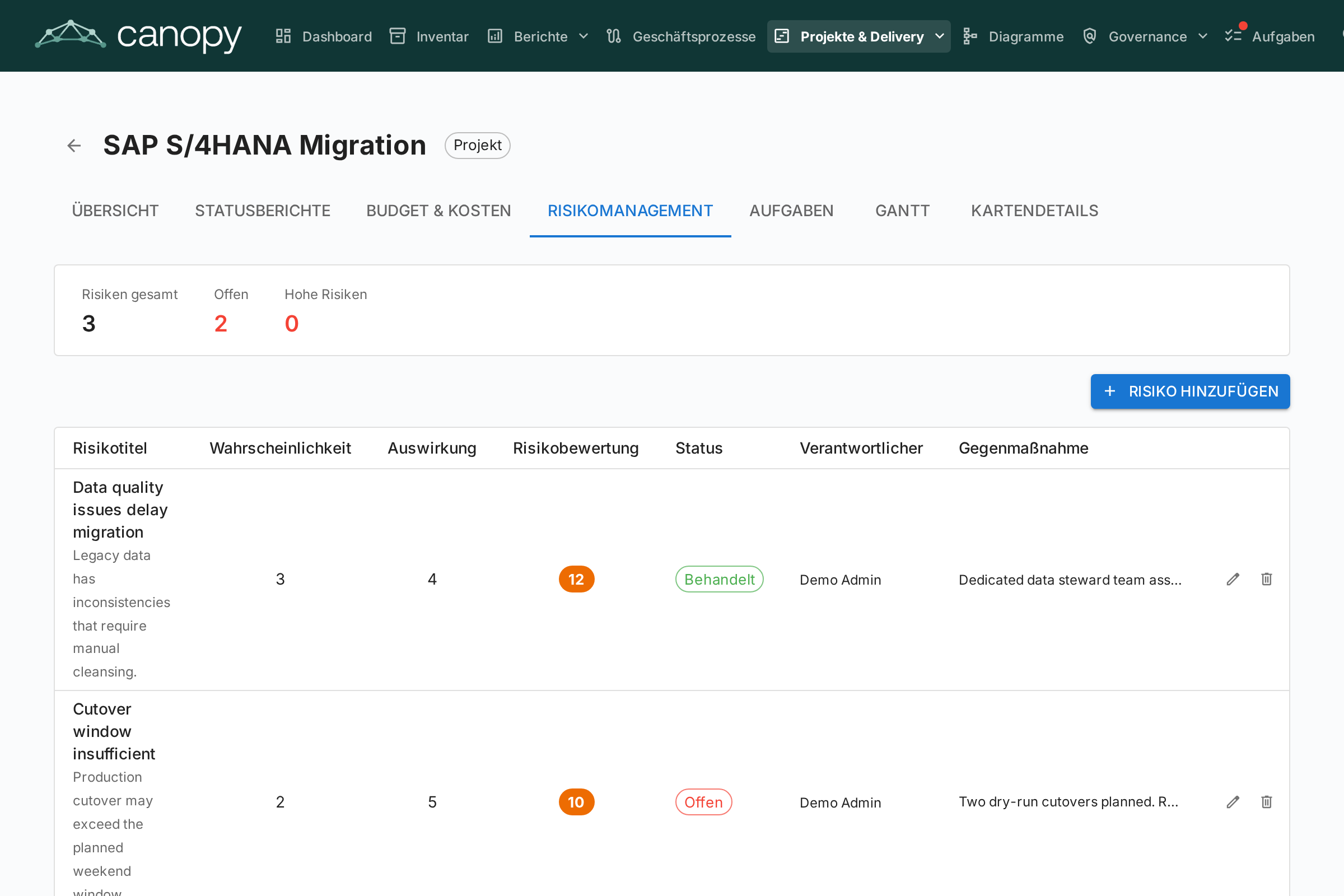This screenshot has height=896, width=1344.
Task: Click the Status column header
Action: point(699,449)
